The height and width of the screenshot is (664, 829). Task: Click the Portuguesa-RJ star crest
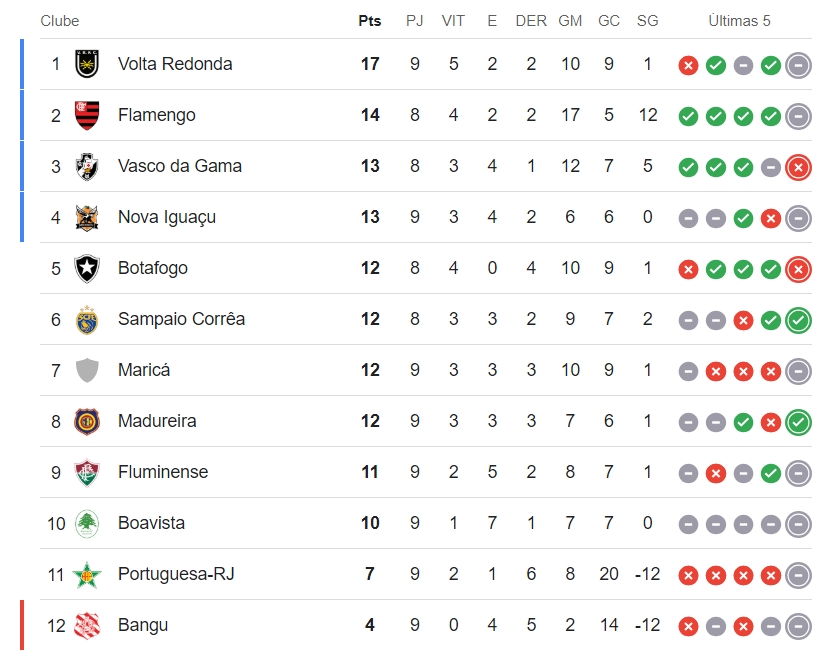[x=87, y=575]
